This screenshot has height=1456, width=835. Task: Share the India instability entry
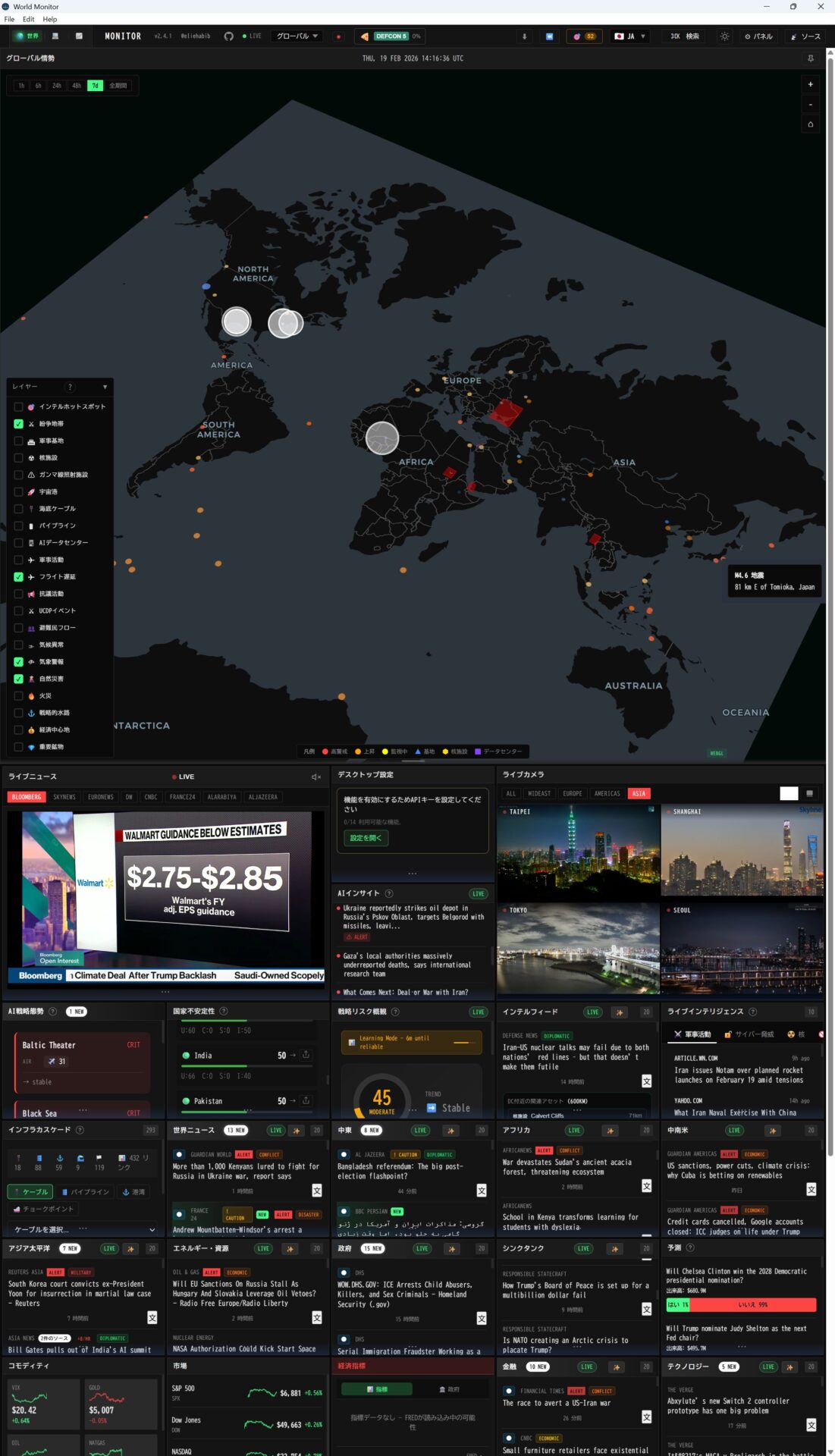pyautogui.click(x=306, y=1055)
